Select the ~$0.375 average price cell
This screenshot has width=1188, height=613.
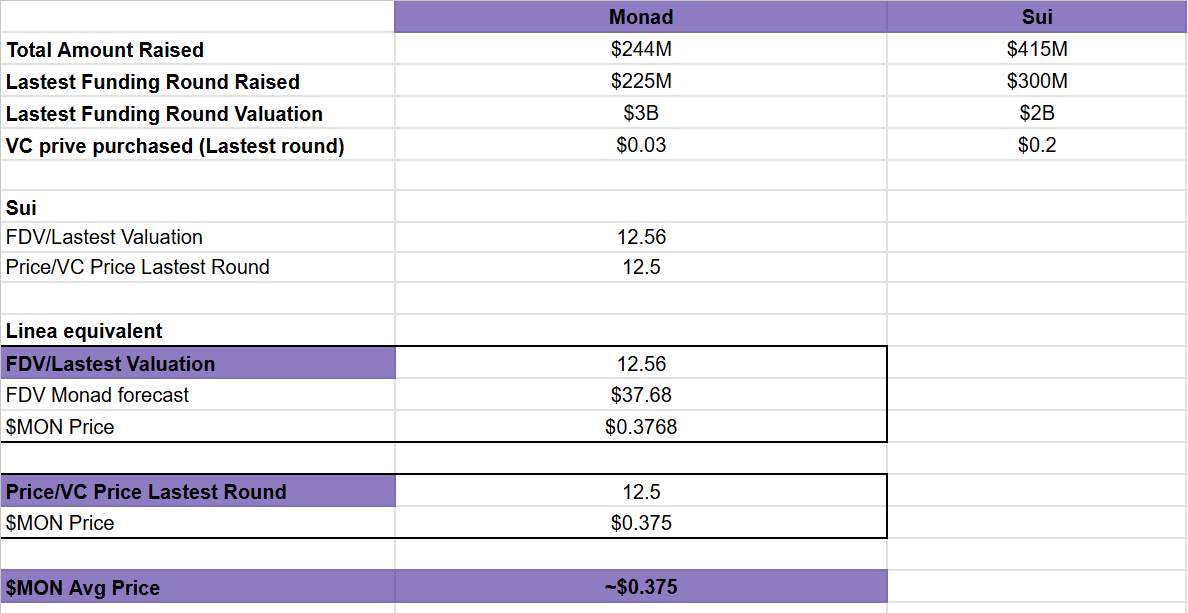click(x=640, y=587)
